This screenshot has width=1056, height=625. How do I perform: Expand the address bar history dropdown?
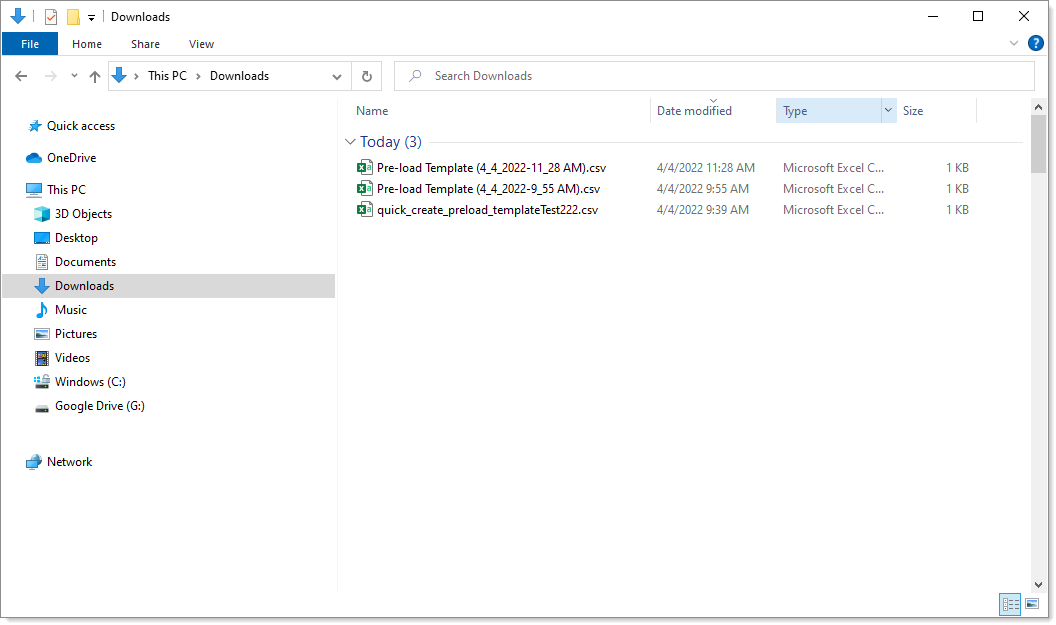pos(337,76)
